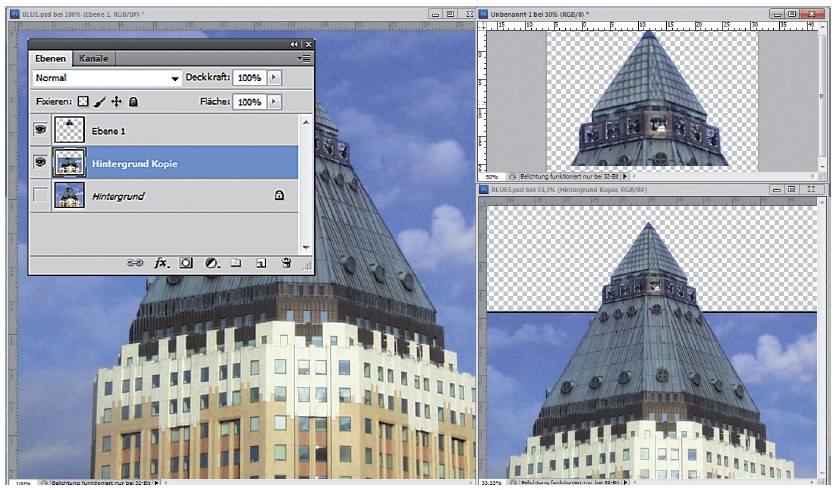Collapse the layers panel with double arrows
This screenshot has width=837, height=490.
coord(294,44)
